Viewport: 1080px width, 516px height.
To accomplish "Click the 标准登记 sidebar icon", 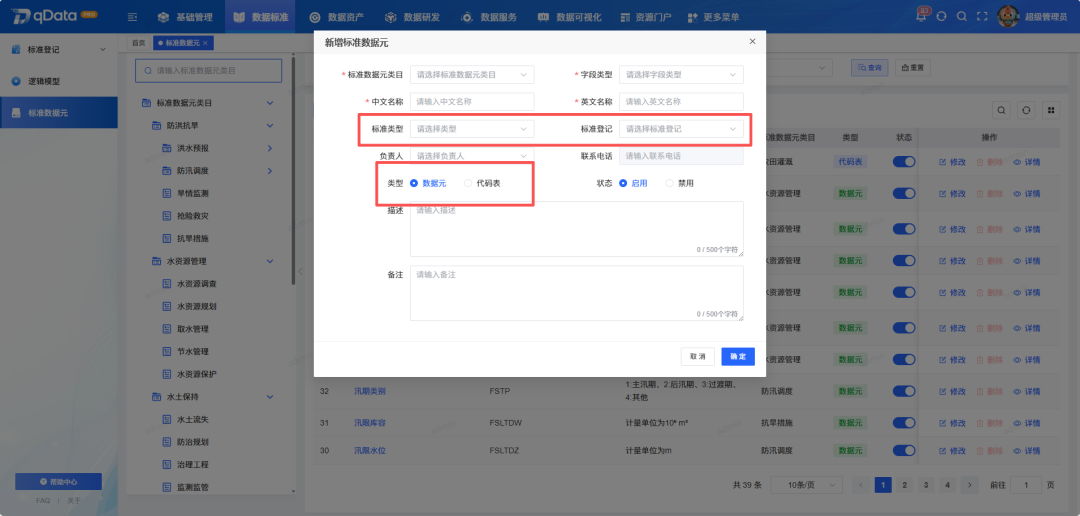I will pos(16,50).
